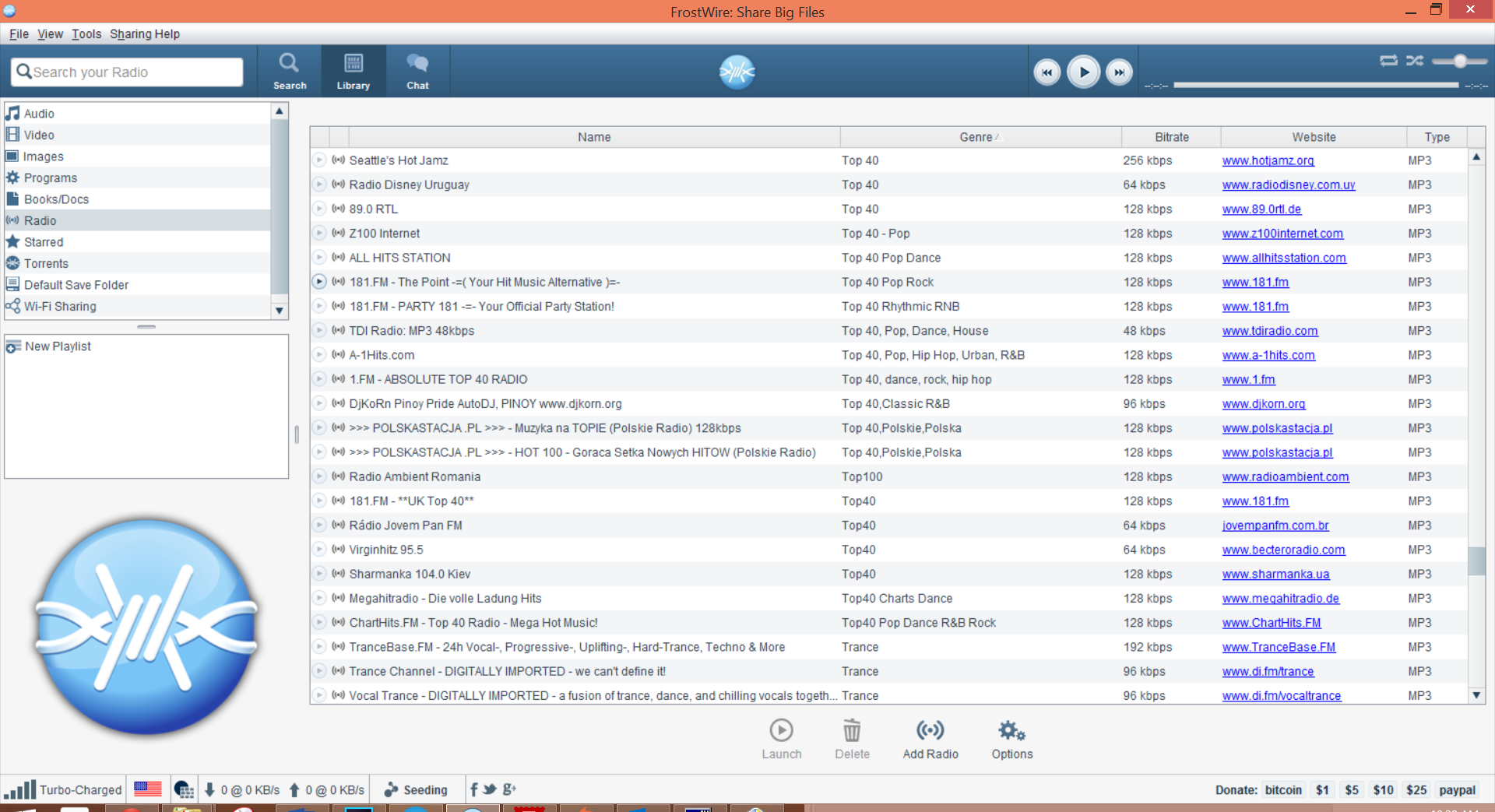Select Video in the library sidebar

pyautogui.click(x=137, y=135)
